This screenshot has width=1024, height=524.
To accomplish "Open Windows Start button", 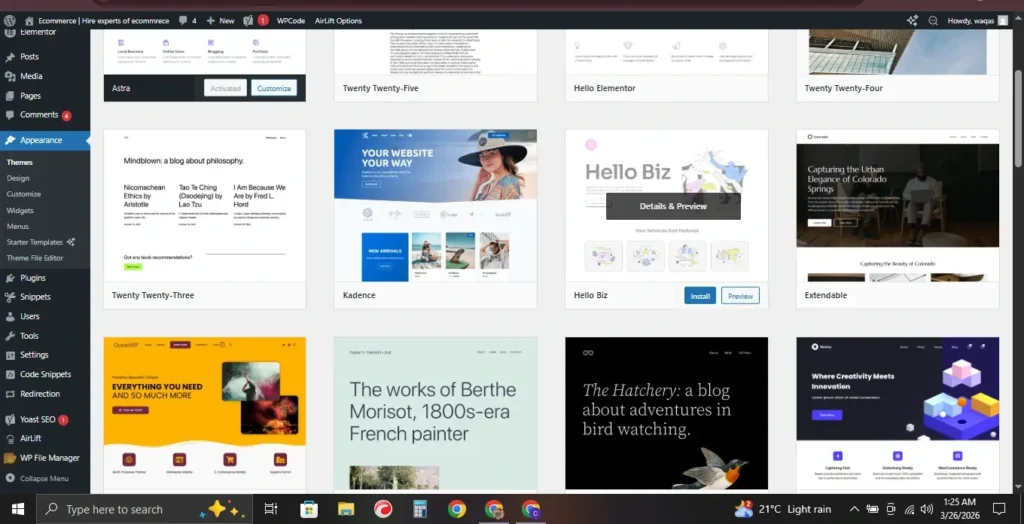I will (18, 509).
